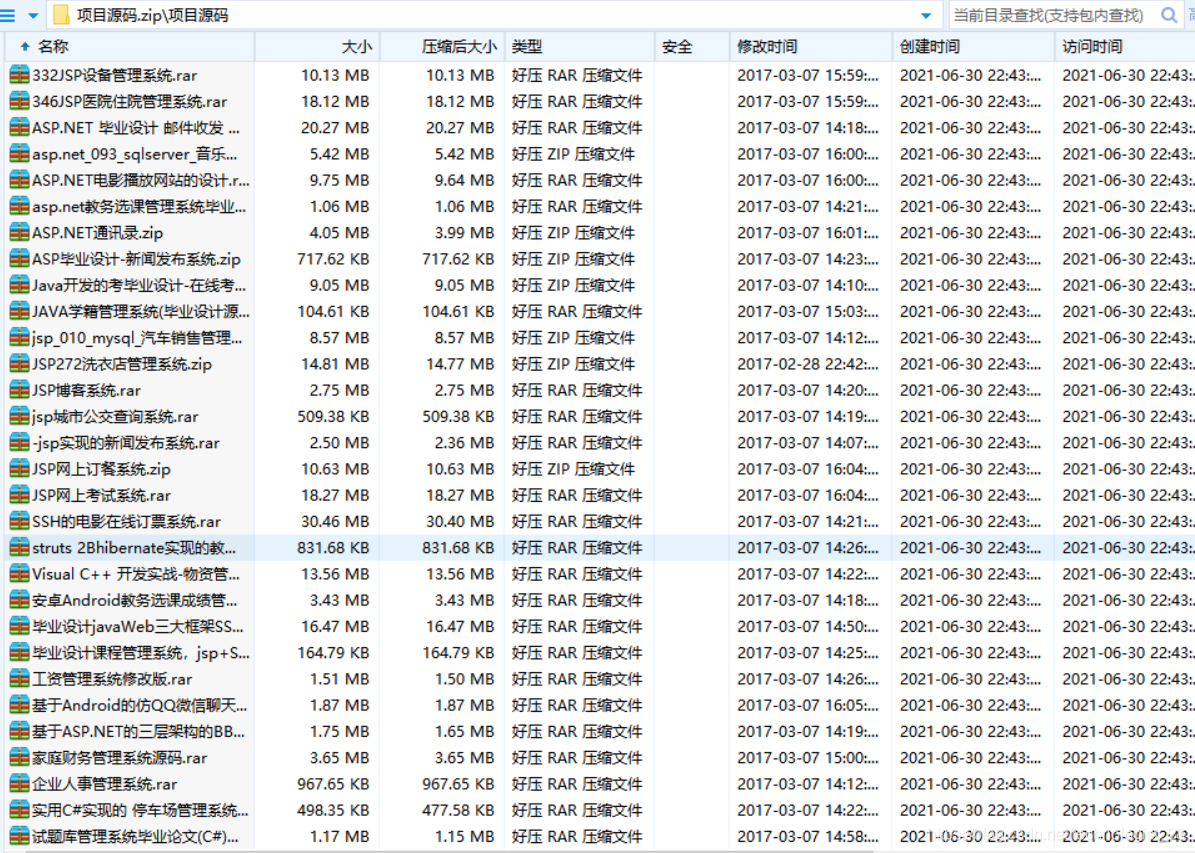Click modified time 2017-03-07 15:03

(808, 312)
